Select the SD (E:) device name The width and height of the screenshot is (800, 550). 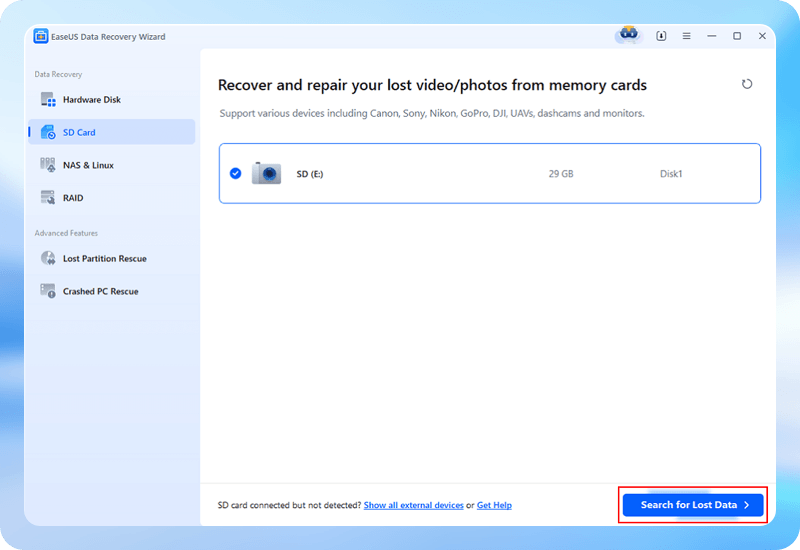(310, 174)
